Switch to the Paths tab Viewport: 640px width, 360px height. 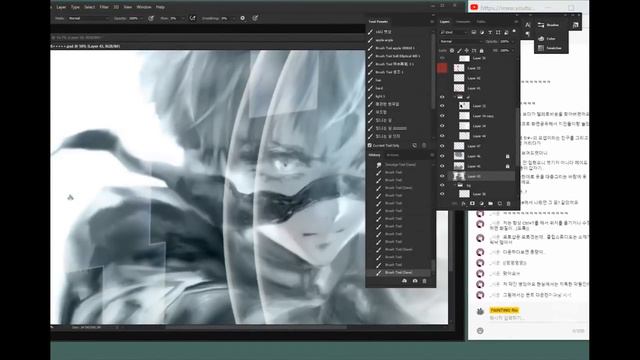[481, 22]
